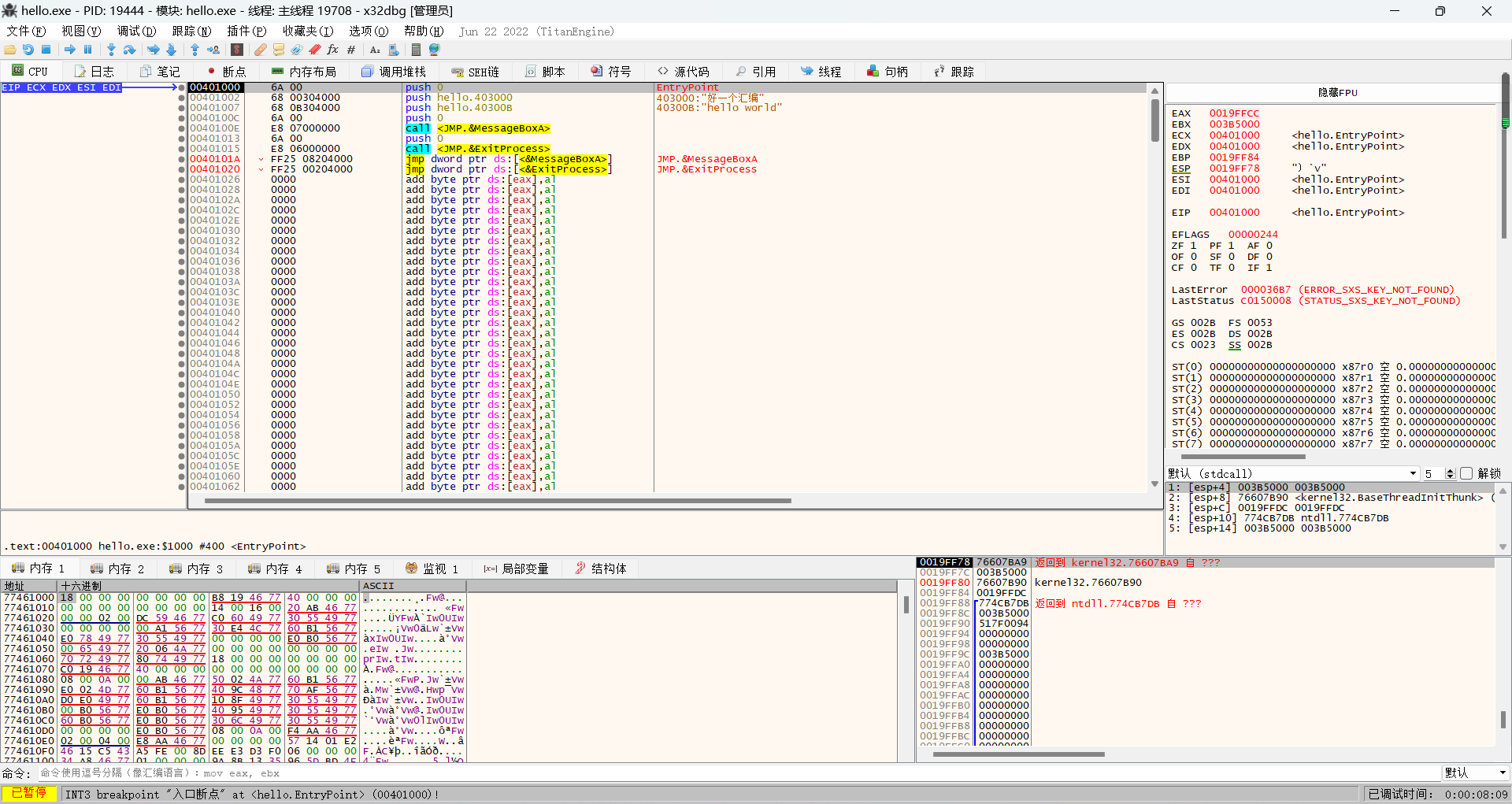Open the 帮助(H) menu
1512x804 pixels.
(424, 31)
